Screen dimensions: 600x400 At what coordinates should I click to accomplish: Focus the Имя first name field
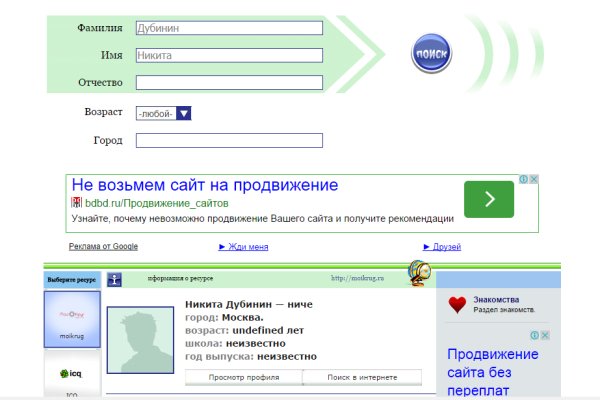229,55
